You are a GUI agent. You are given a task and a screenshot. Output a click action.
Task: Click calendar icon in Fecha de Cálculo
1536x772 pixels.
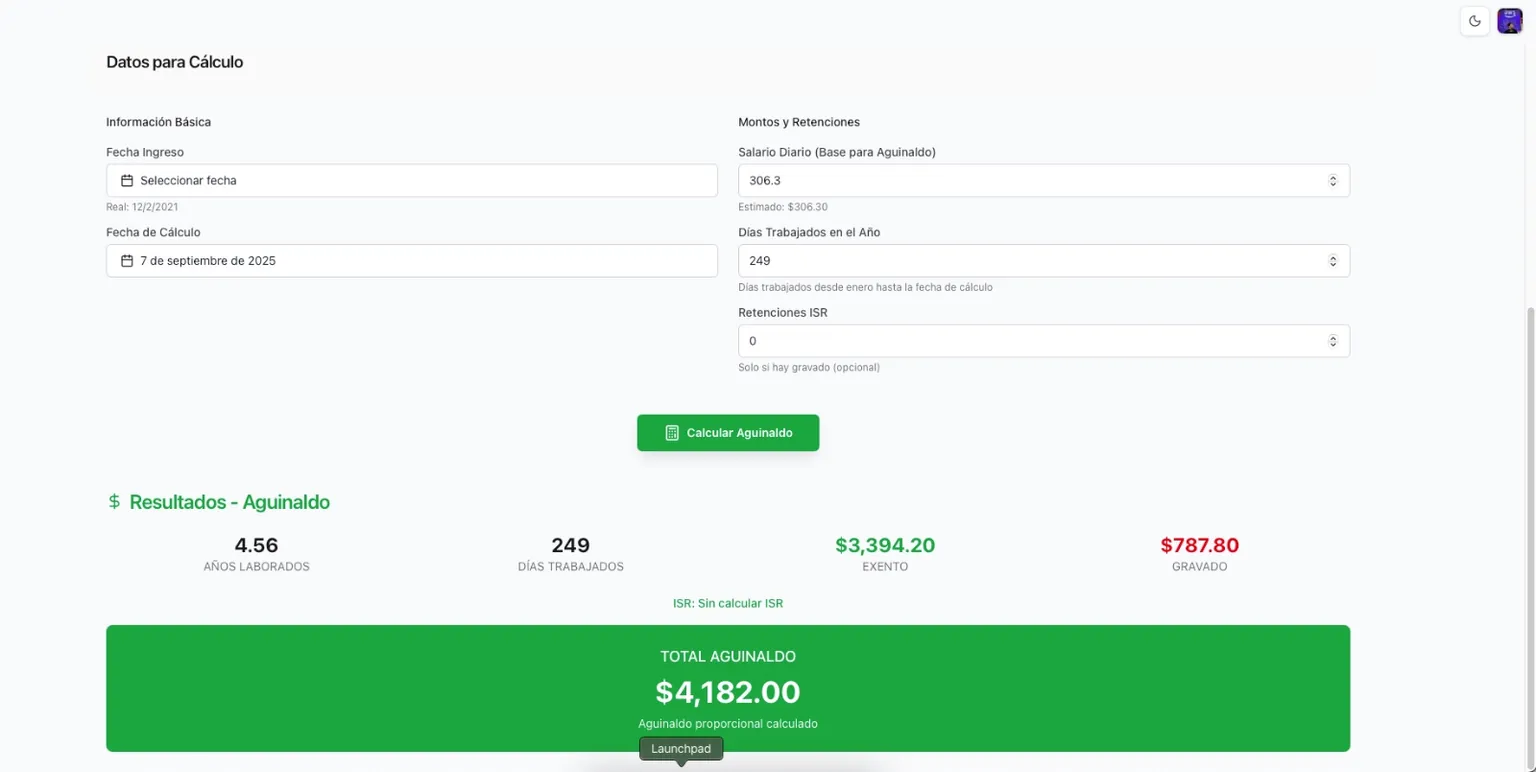(127, 261)
